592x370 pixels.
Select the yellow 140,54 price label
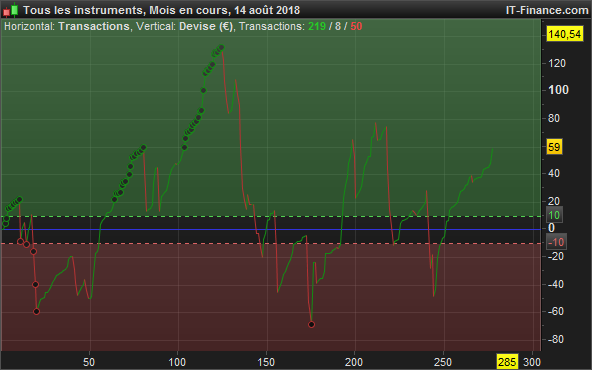(564, 34)
